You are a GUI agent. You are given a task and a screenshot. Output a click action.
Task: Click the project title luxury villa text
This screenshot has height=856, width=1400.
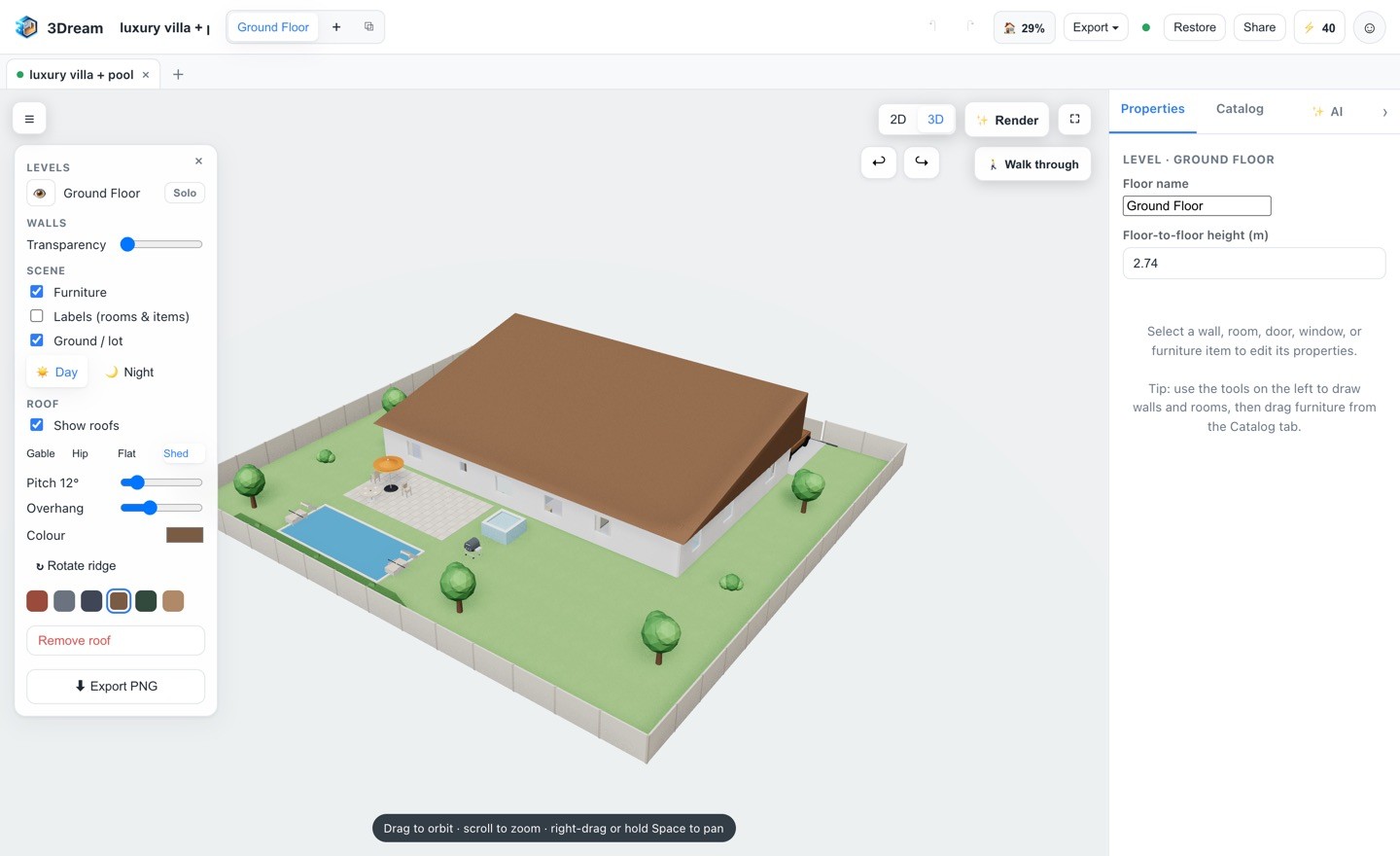pos(163,27)
